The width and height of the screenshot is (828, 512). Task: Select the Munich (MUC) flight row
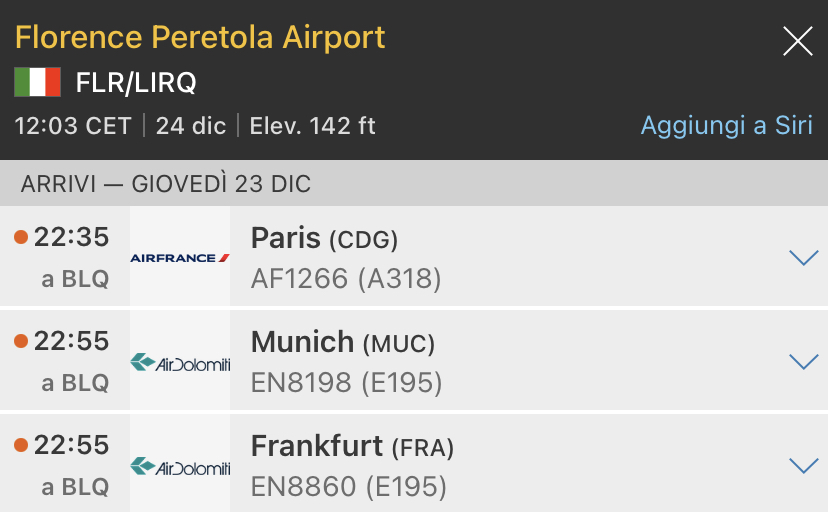pos(500,361)
